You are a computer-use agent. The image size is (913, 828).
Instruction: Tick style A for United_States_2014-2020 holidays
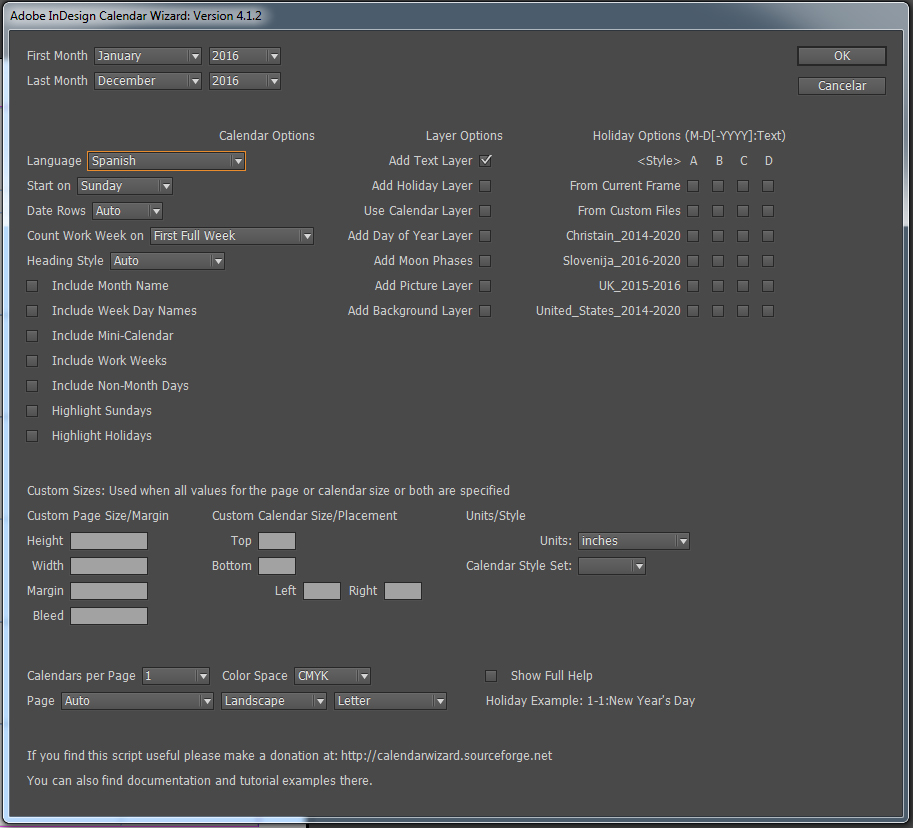(693, 311)
